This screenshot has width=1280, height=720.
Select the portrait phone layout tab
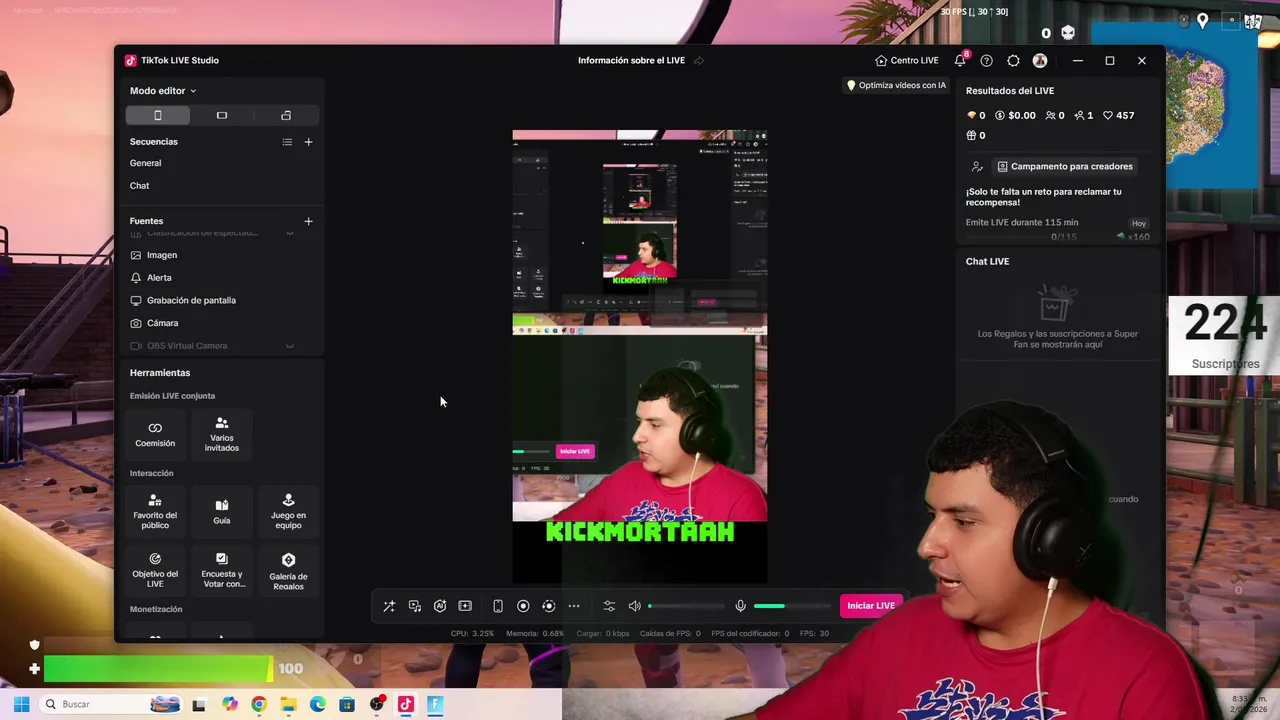pyautogui.click(x=158, y=115)
